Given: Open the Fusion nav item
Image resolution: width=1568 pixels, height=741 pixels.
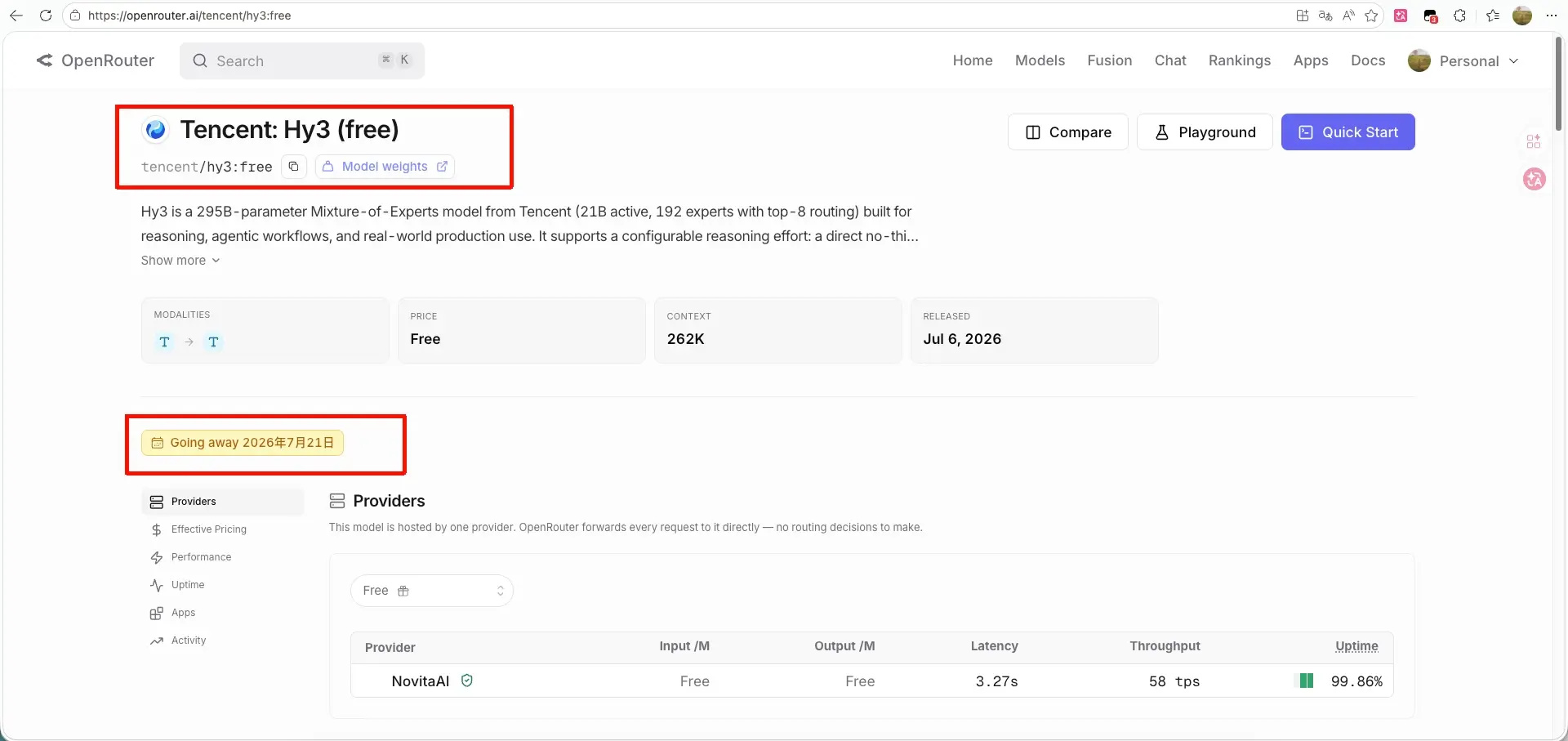Looking at the screenshot, I should (1110, 60).
